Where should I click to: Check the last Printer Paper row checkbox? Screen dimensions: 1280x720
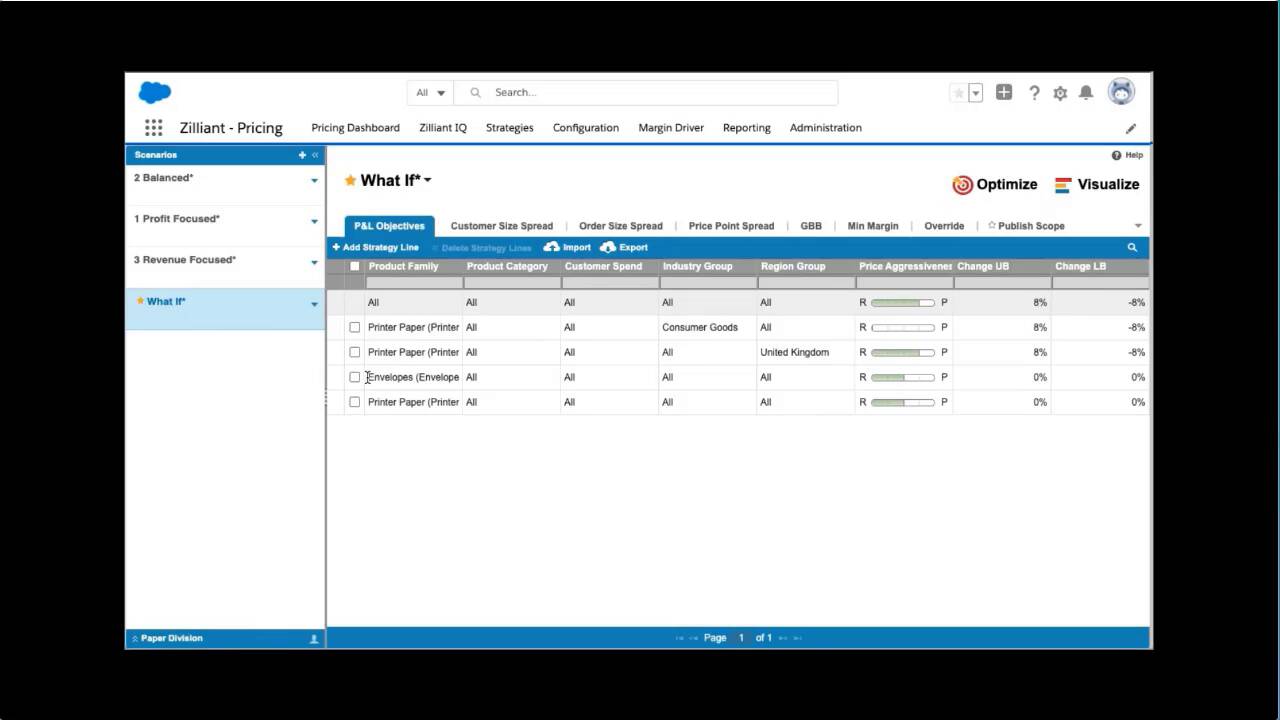tap(354, 402)
